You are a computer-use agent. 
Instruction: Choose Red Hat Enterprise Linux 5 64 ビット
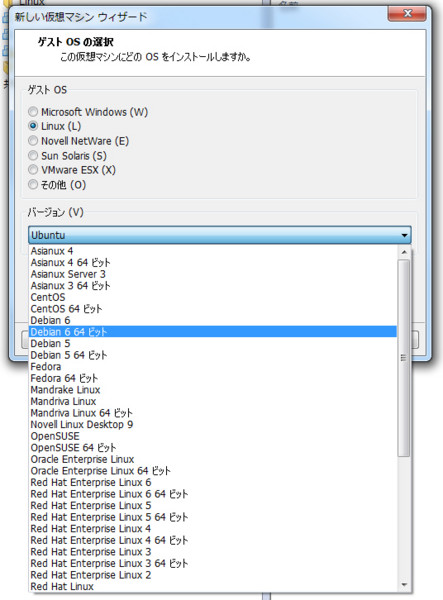213,517
